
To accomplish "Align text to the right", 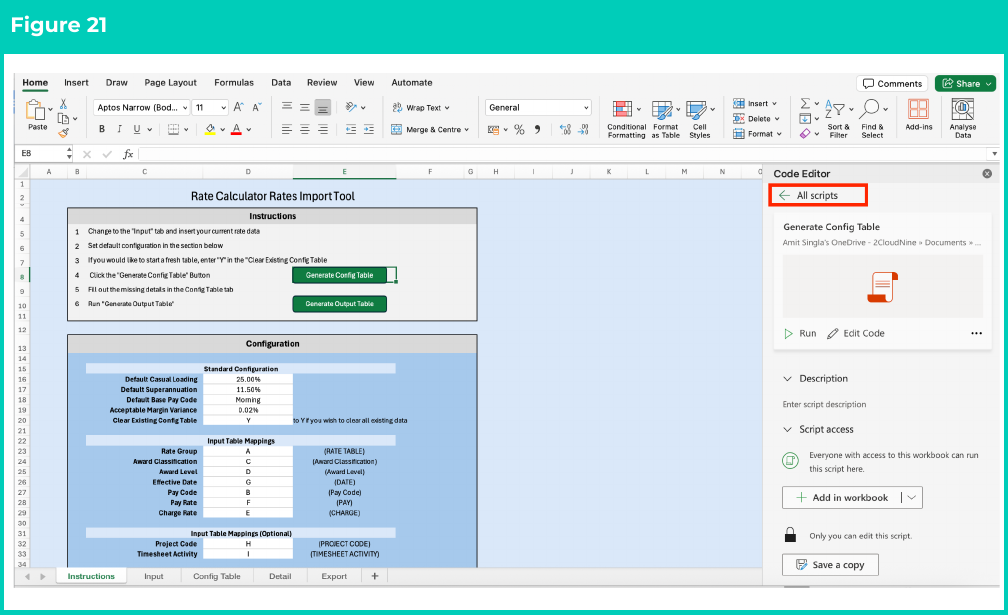I will (323, 129).
